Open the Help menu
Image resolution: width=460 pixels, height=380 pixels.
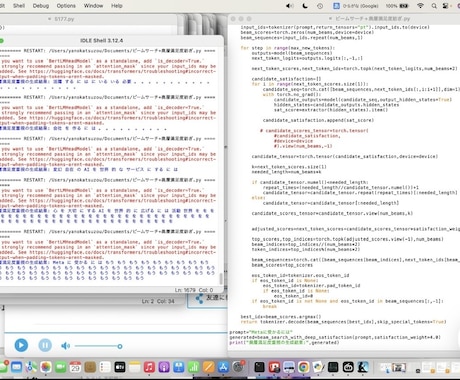pyautogui.click(x=117, y=6)
